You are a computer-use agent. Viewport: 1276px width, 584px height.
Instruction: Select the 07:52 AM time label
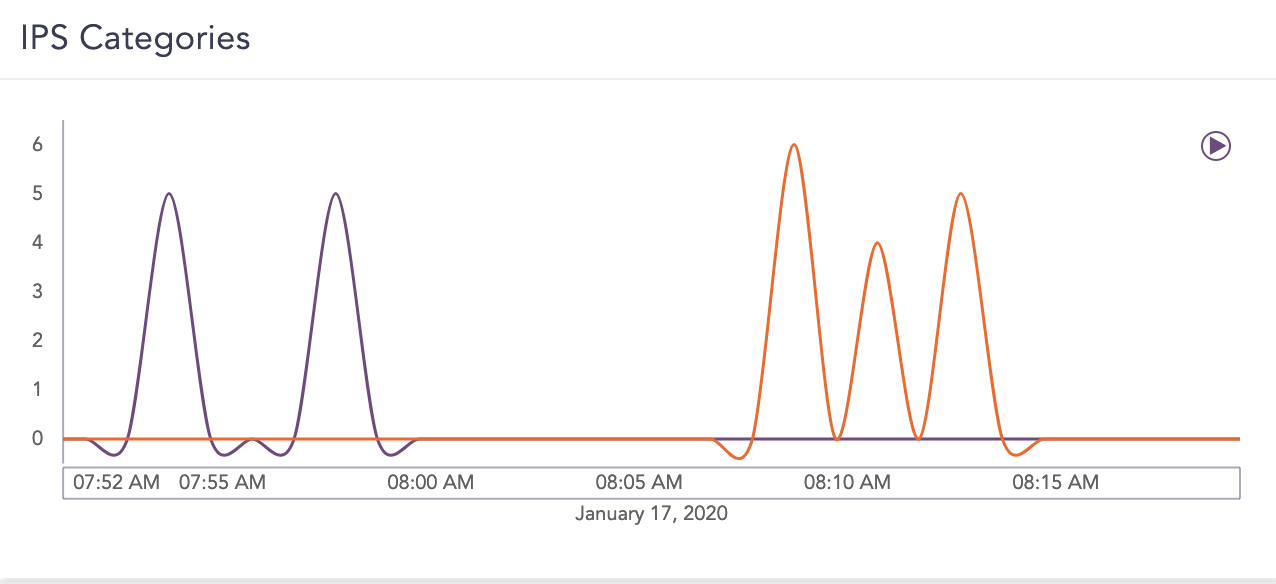(x=116, y=482)
